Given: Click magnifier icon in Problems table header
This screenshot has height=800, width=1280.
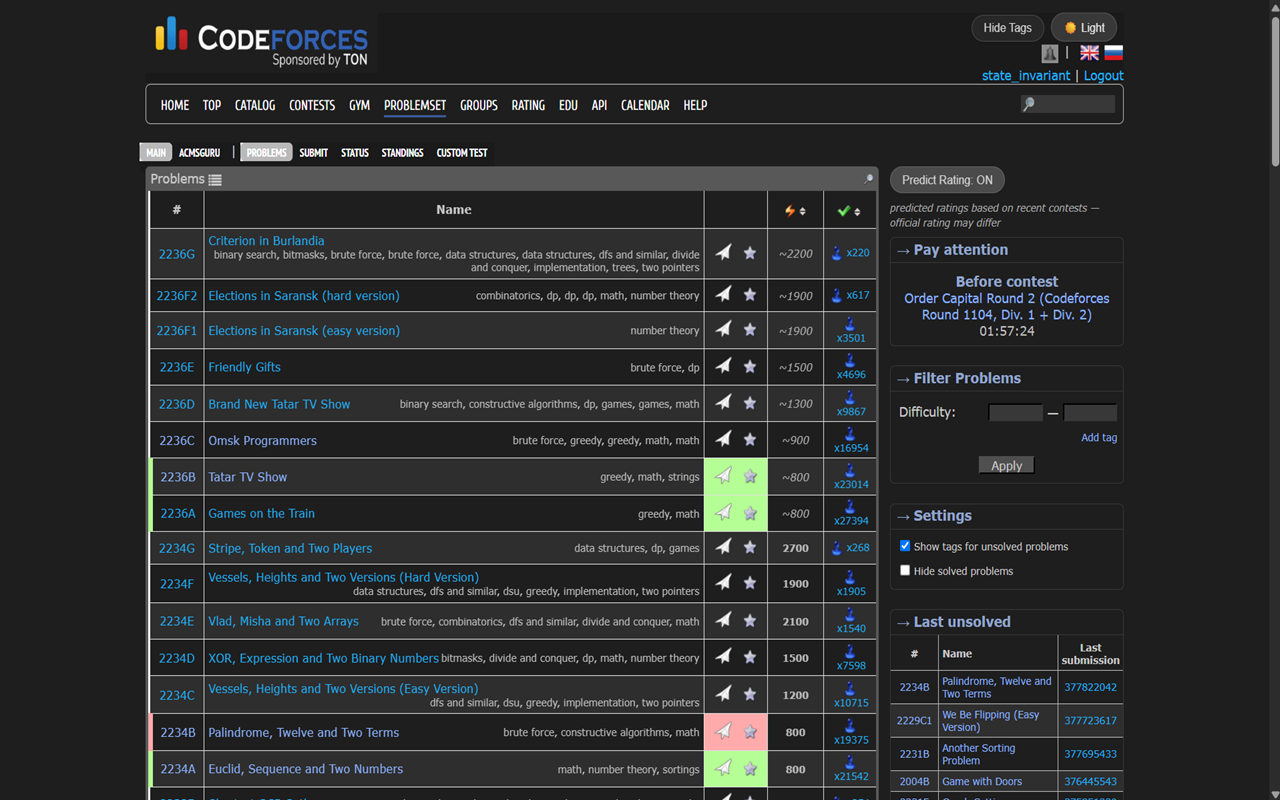Looking at the screenshot, I should pos(868,179).
